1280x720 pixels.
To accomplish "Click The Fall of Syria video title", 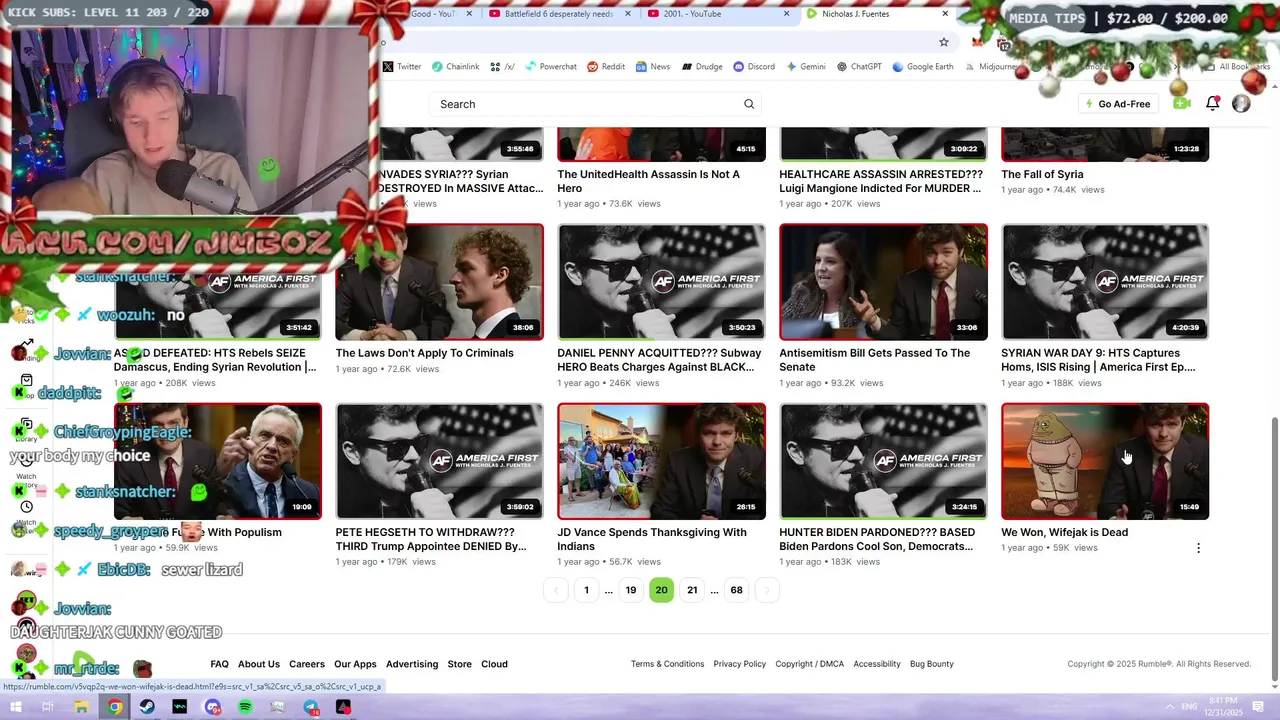I will coord(1042,174).
